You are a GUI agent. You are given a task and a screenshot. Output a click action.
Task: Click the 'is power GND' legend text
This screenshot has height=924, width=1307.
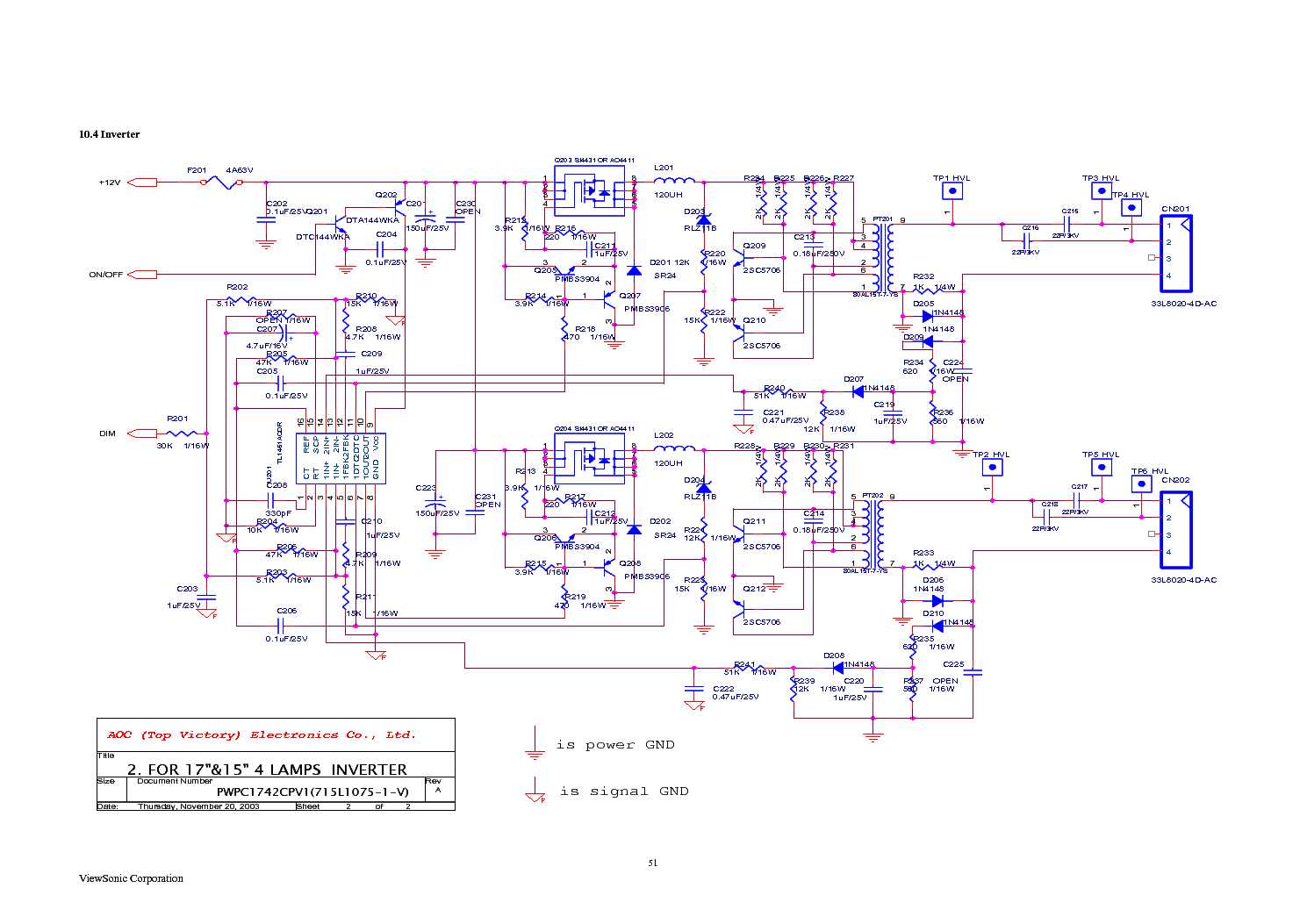(x=615, y=745)
